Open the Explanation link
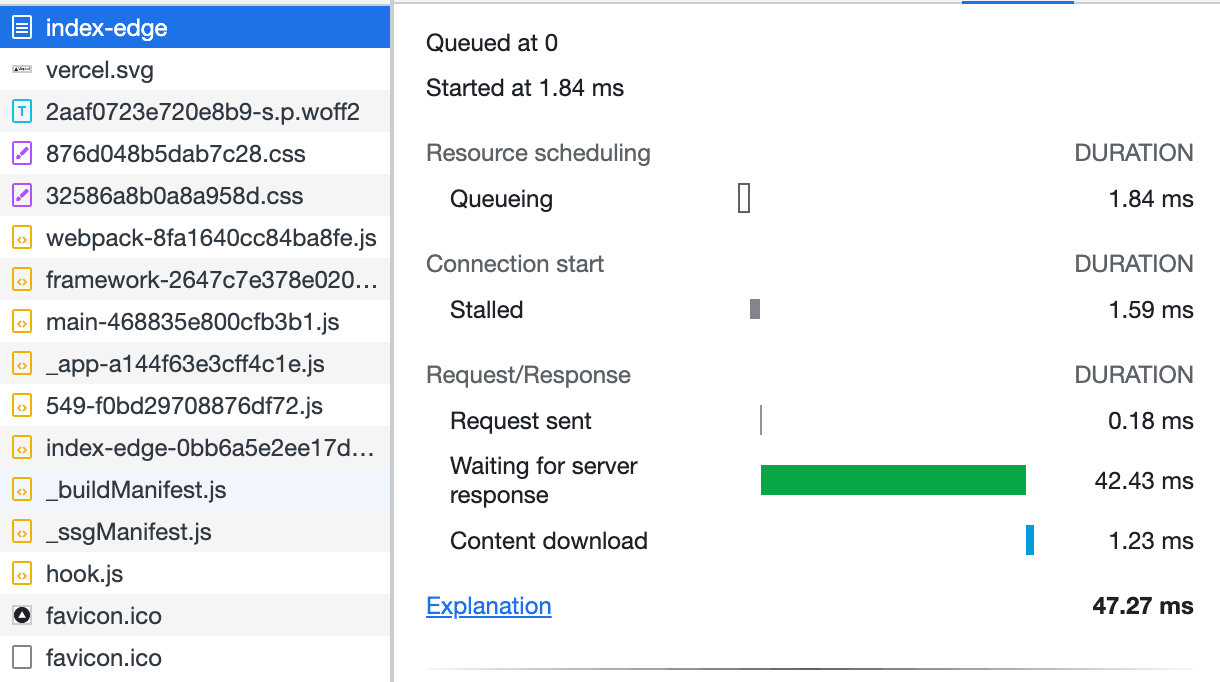The width and height of the screenshot is (1220, 682). tap(488, 606)
